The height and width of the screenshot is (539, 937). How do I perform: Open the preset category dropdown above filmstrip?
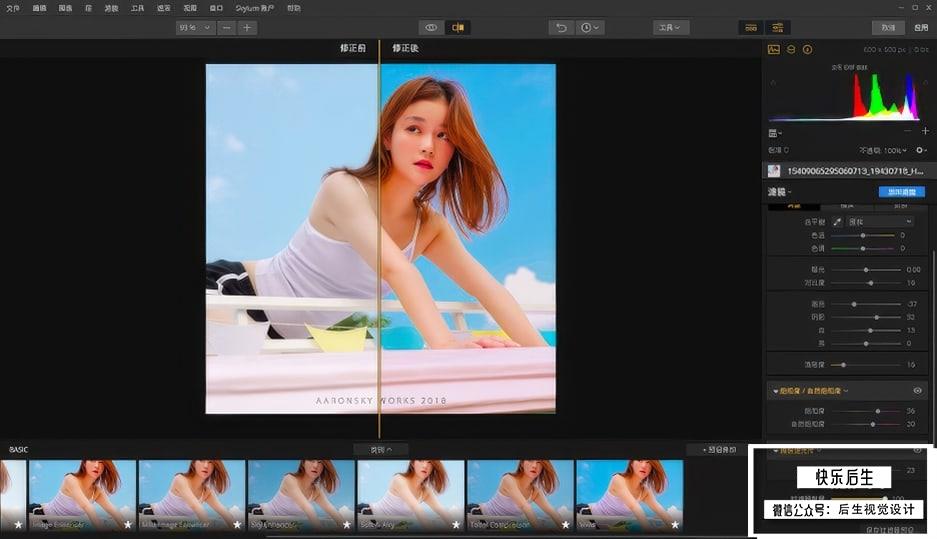[x=381, y=449]
